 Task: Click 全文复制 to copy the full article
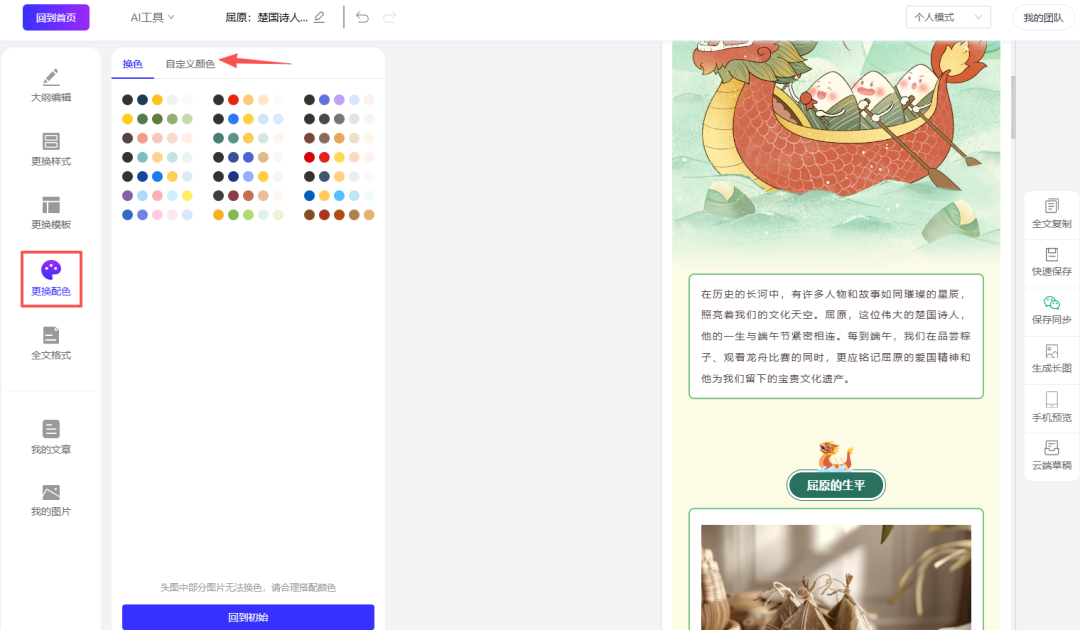click(1051, 213)
